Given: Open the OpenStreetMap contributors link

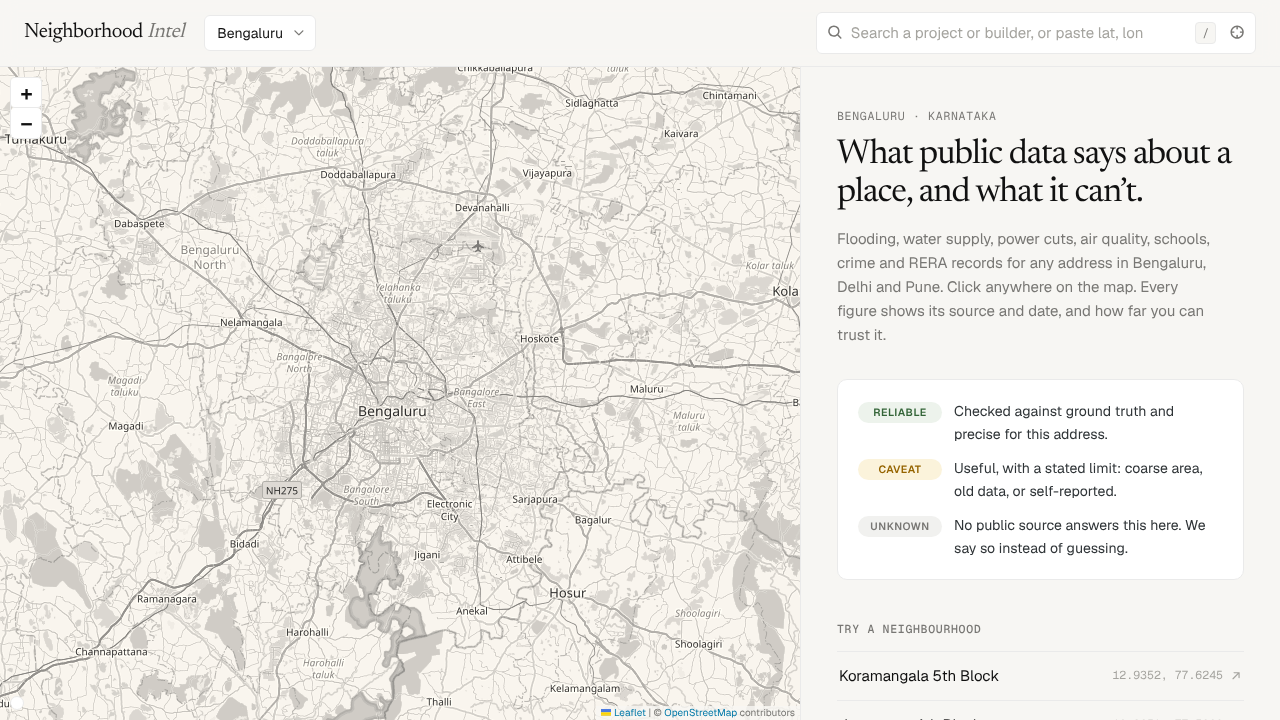Looking at the screenshot, I should click(x=700, y=713).
